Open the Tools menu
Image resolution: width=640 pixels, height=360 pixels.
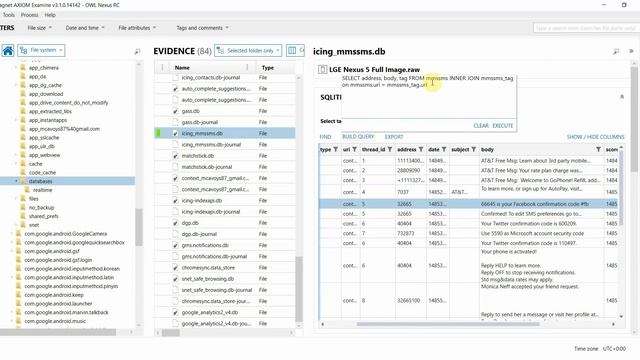[x=9, y=15]
